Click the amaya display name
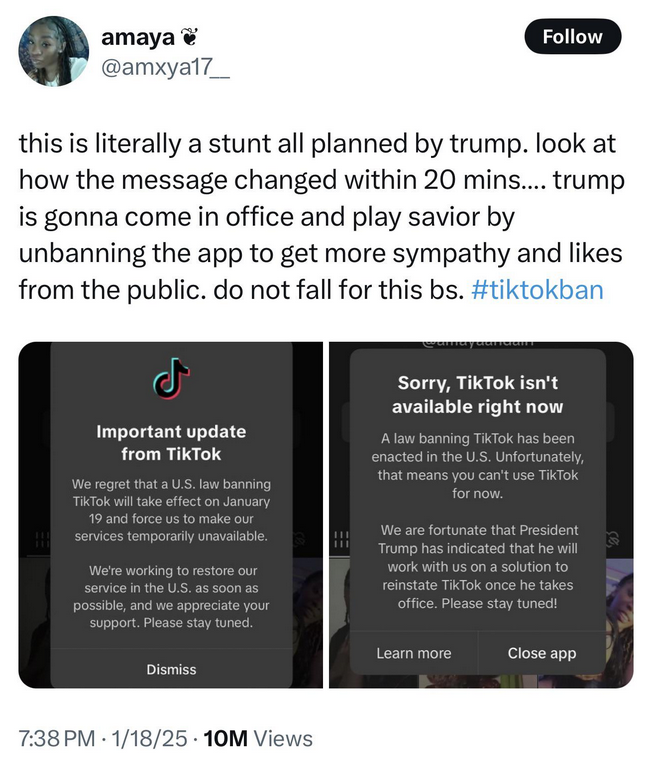This screenshot has width=663, height=757. pyautogui.click(x=138, y=37)
